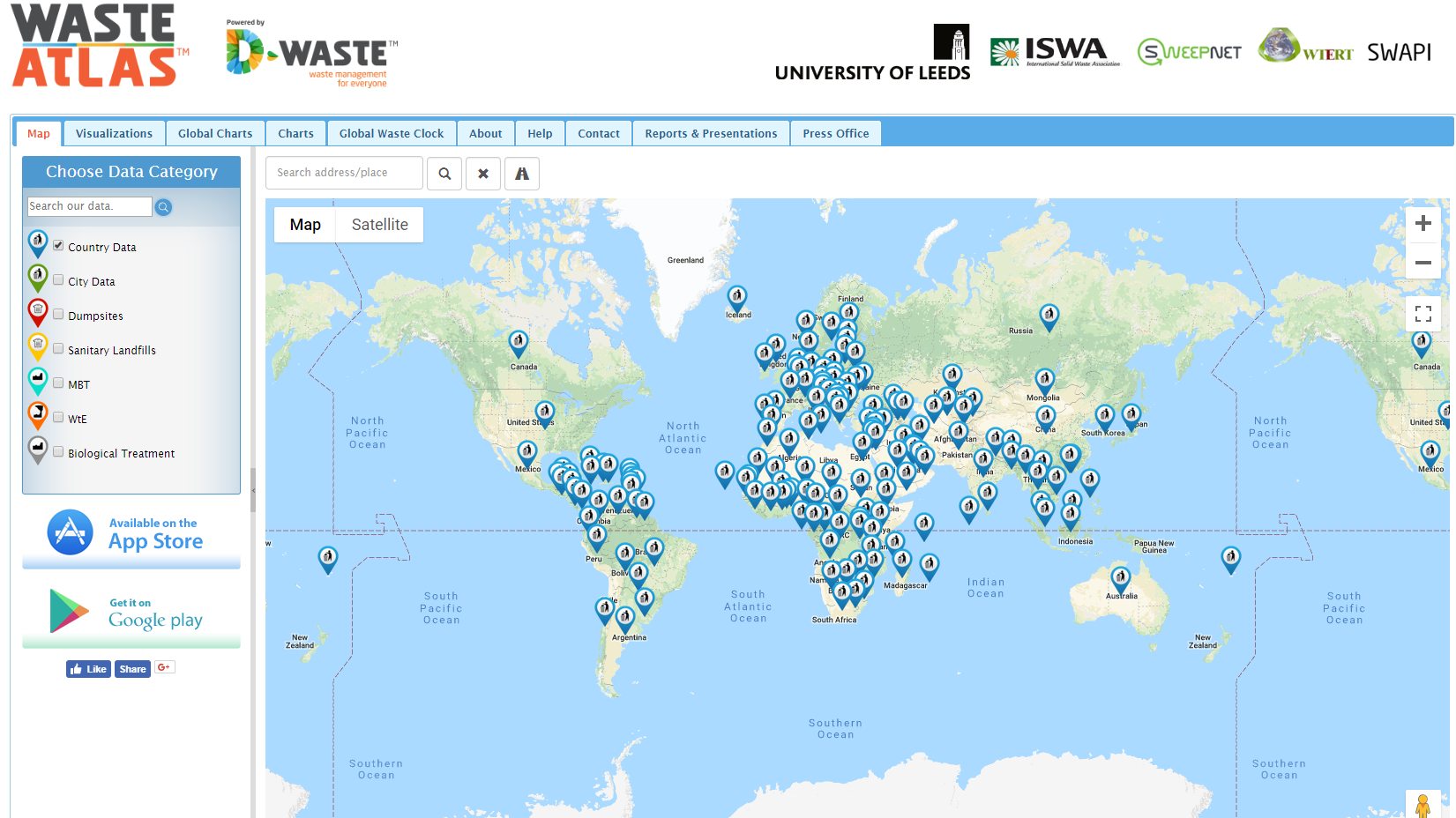
Task: Uncheck the Country Data checkbox
Action: pos(58,246)
